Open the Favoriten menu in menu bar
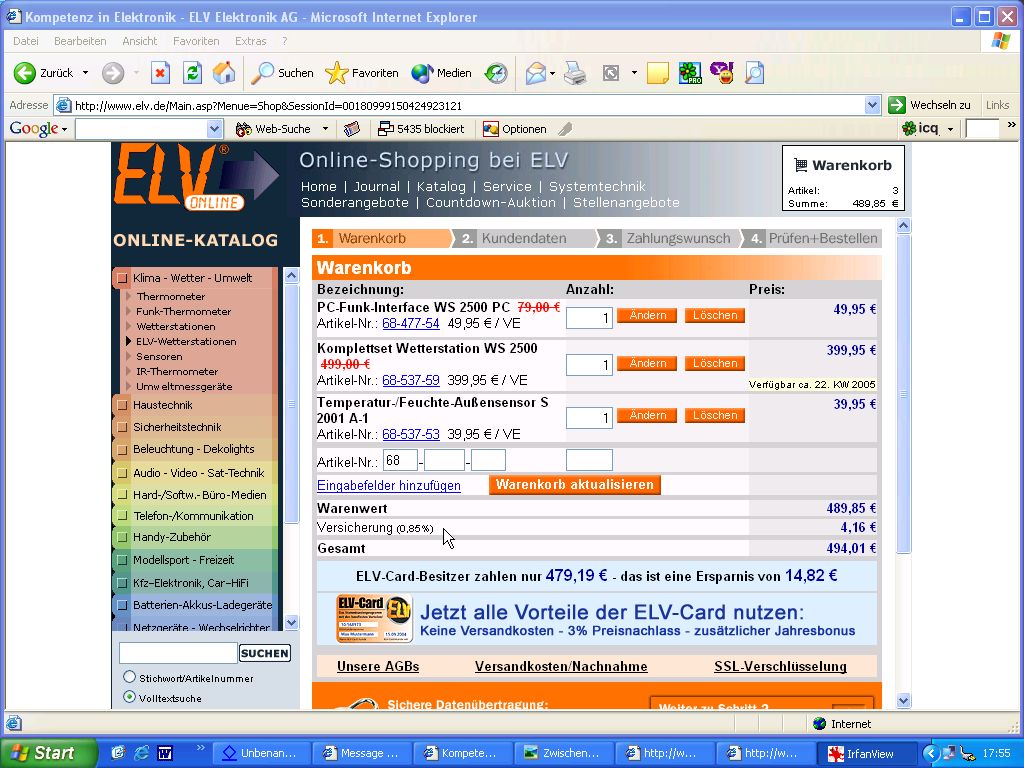The height and width of the screenshot is (768, 1024). tap(196, 41)
